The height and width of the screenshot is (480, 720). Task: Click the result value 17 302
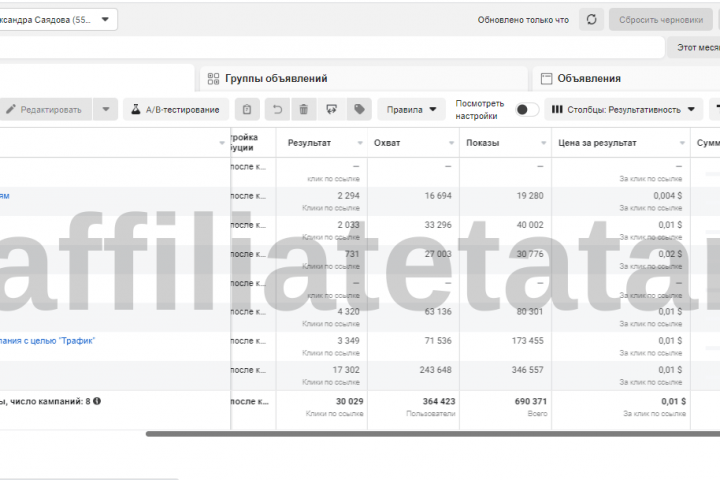tap(346, 370)
